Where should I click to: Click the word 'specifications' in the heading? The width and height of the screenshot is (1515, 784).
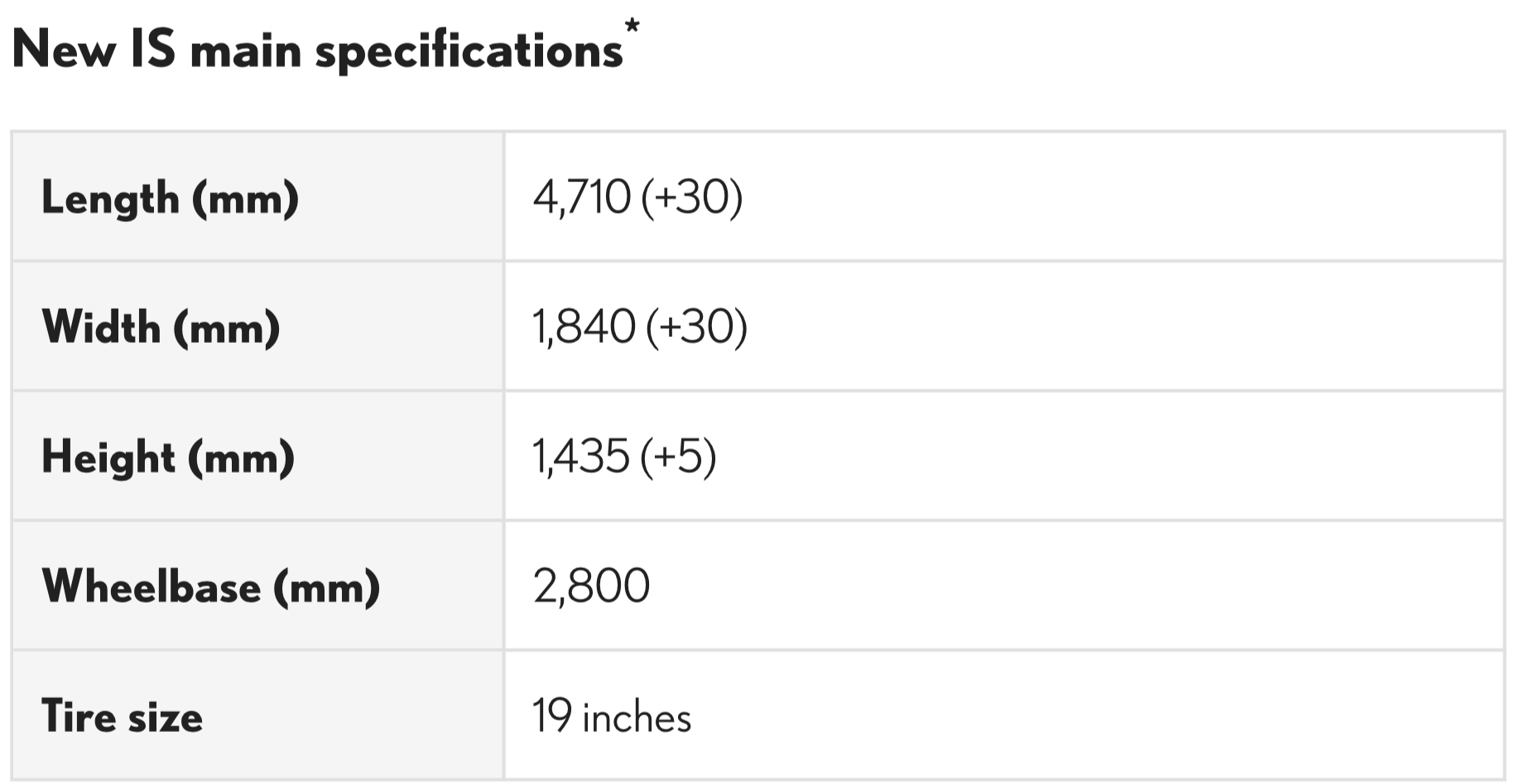469,51
